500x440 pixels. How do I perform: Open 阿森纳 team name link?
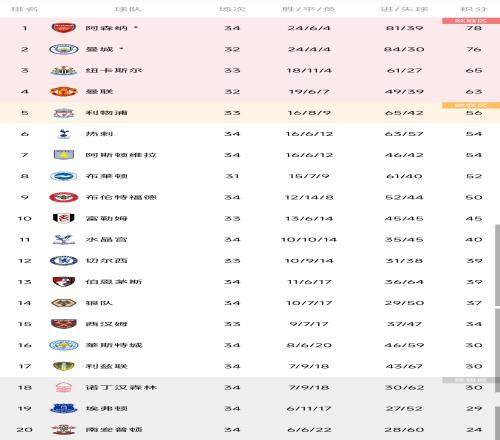click(x=107, y=28)
